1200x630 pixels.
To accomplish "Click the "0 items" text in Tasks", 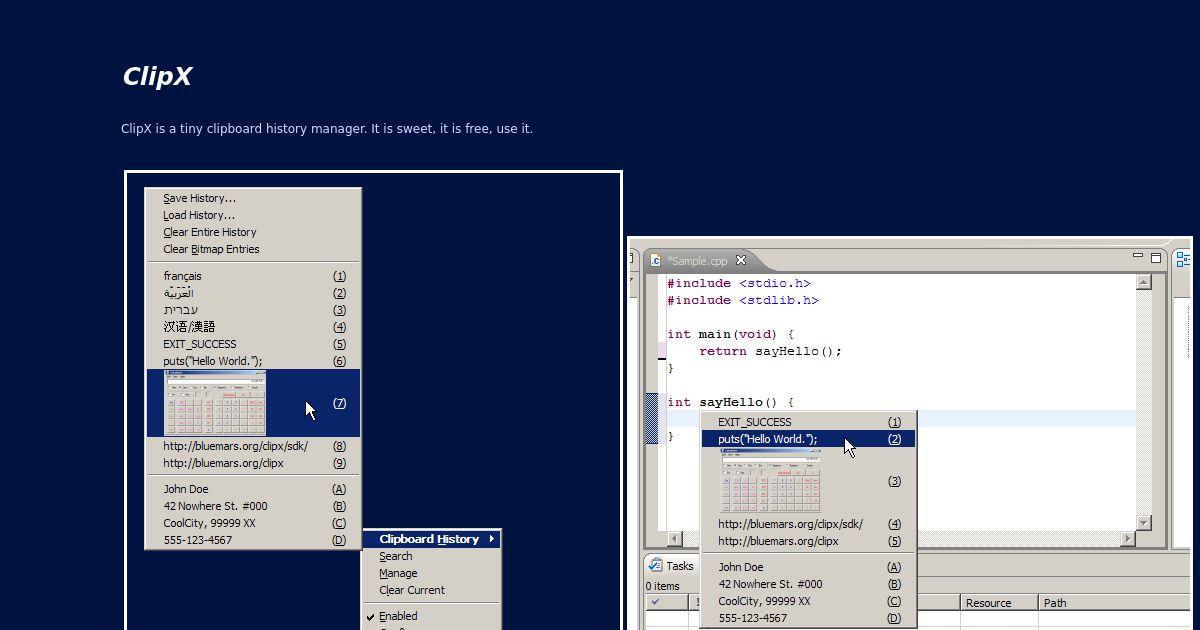I will (662, 586).
